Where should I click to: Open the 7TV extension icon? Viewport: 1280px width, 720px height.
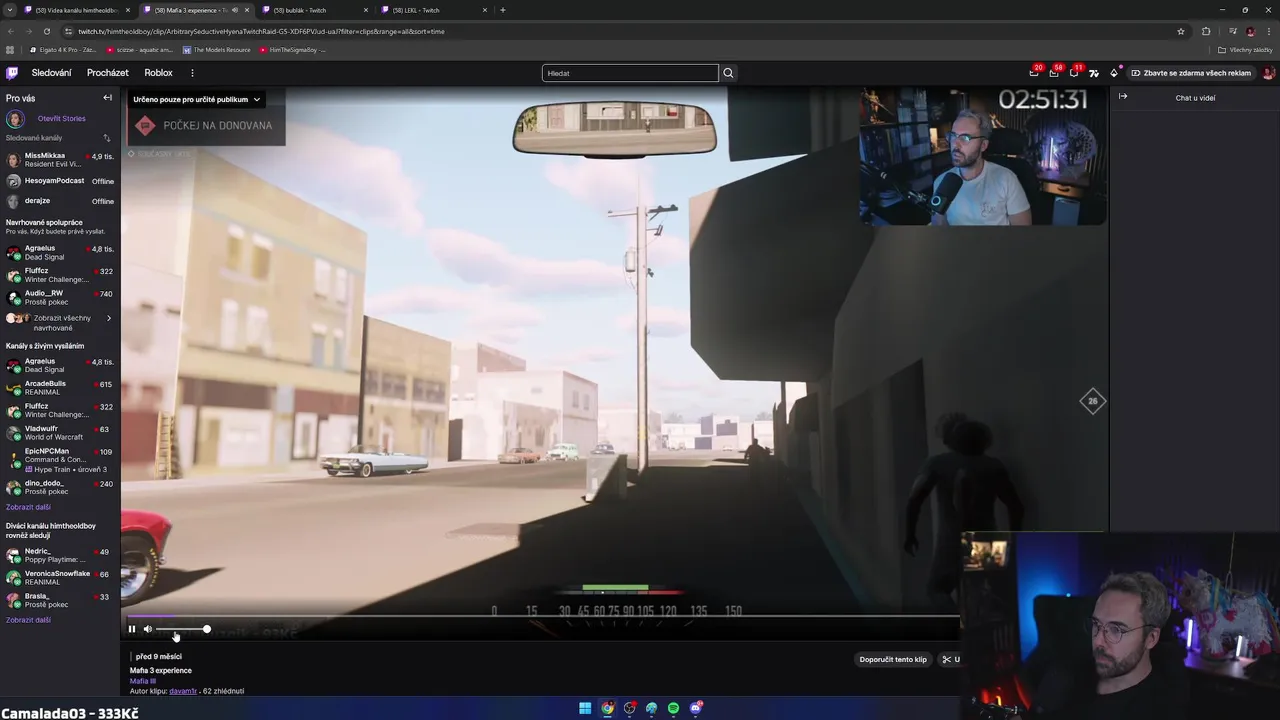1094,73
